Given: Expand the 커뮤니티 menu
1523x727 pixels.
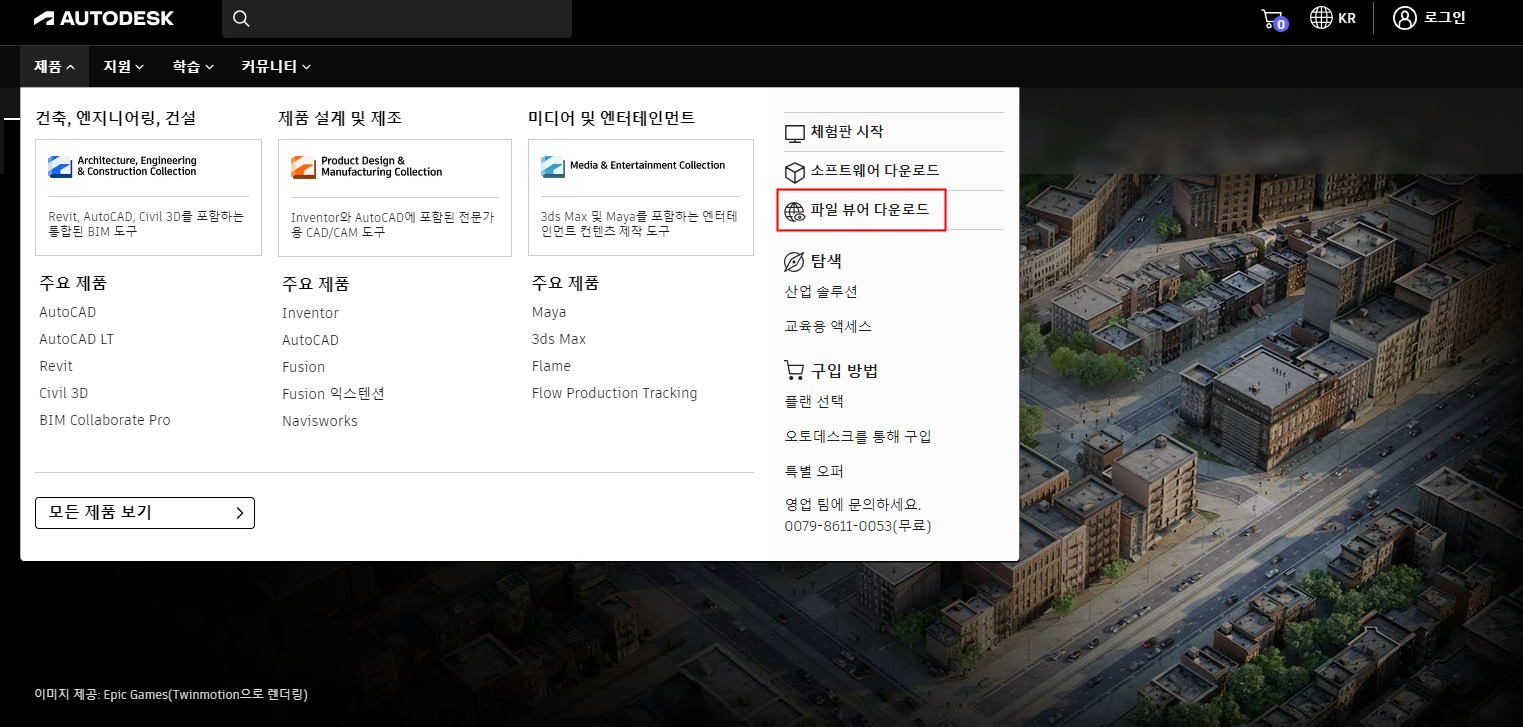Looking at the screenshot, I should 276,66.
